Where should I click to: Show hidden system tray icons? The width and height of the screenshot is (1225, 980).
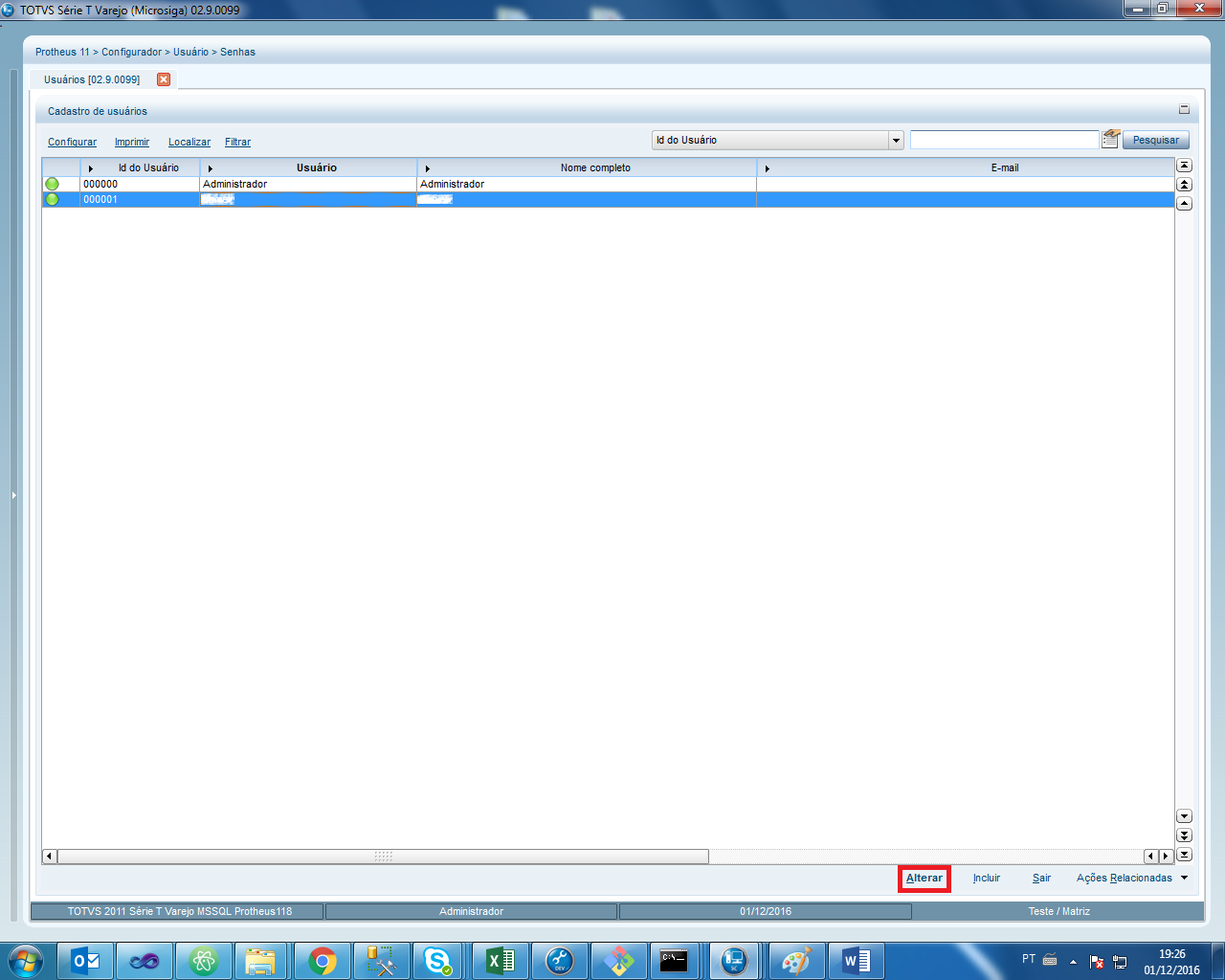(x=1073, y=962)
